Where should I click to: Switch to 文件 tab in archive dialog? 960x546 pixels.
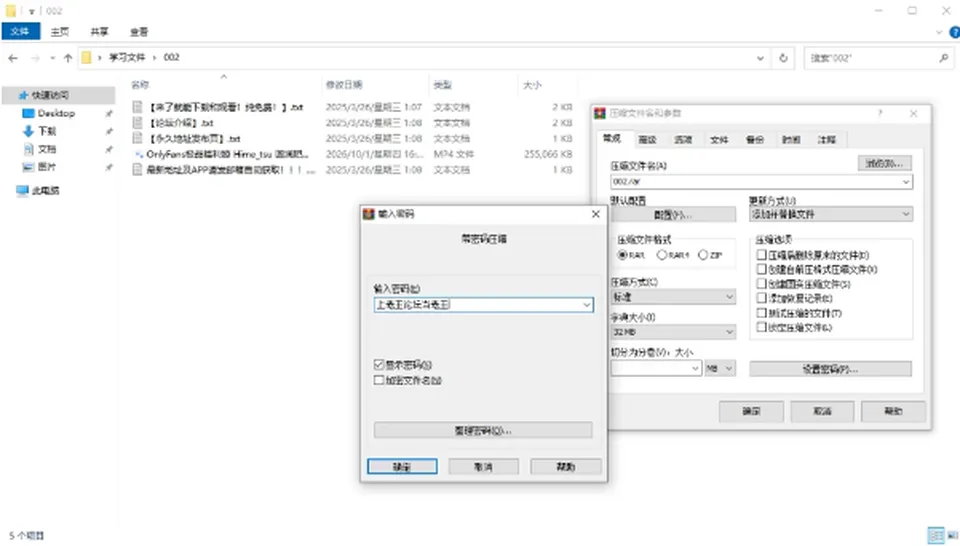click(719, 140)
